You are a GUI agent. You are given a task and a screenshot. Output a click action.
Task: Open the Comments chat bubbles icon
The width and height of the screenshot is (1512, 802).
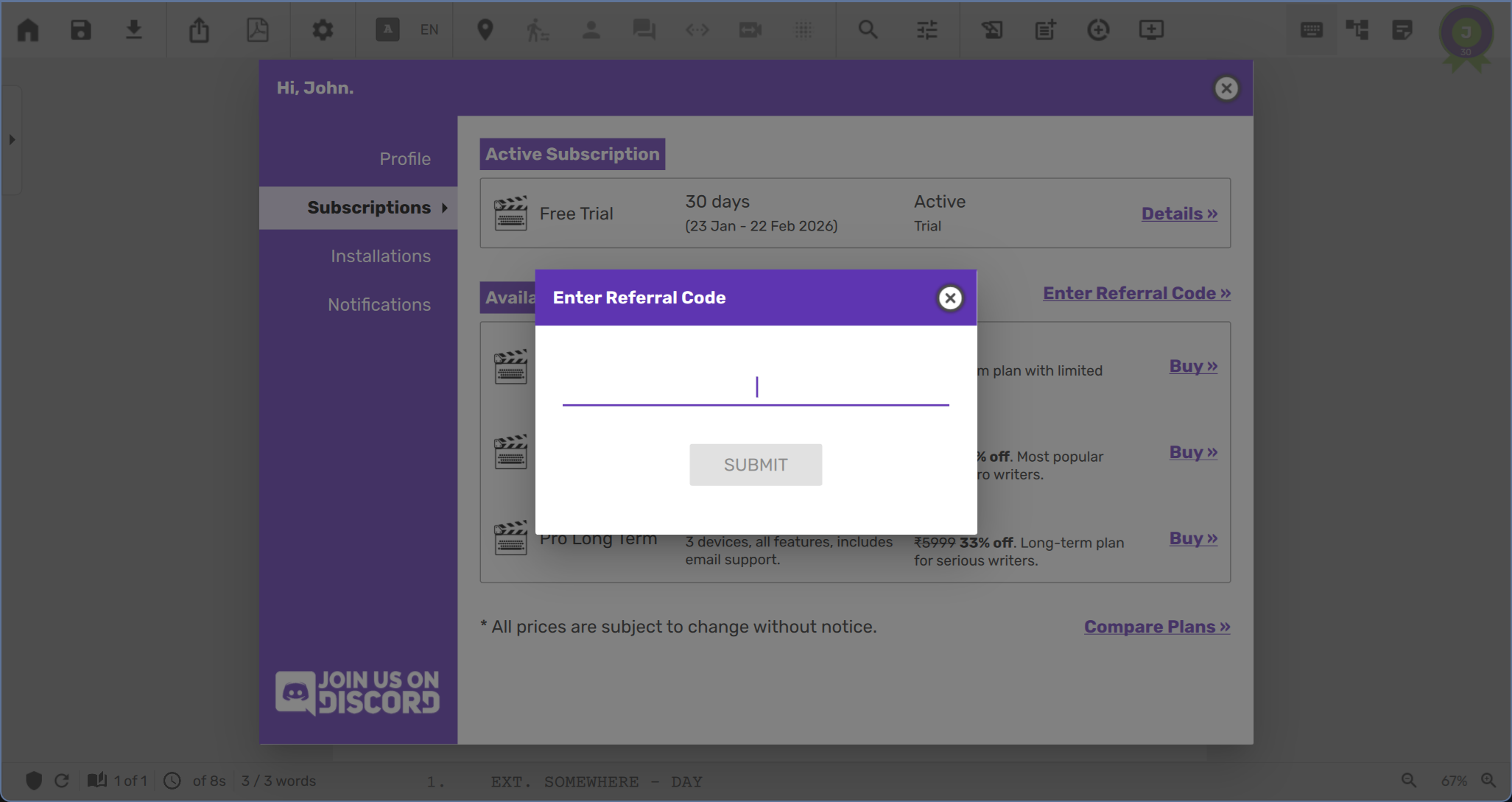coord(644,30)
